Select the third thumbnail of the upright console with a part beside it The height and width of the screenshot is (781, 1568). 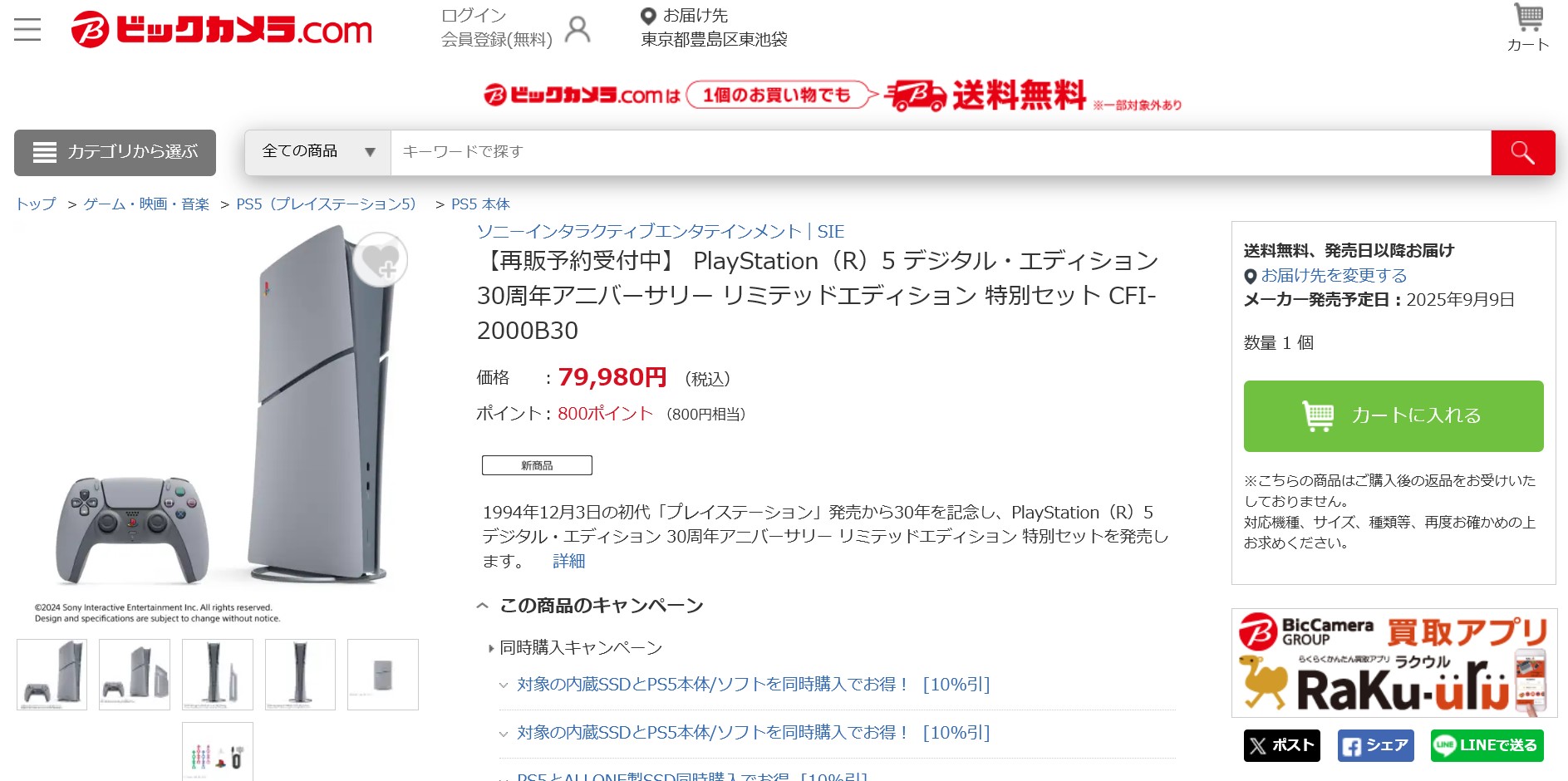click(218, 675)
